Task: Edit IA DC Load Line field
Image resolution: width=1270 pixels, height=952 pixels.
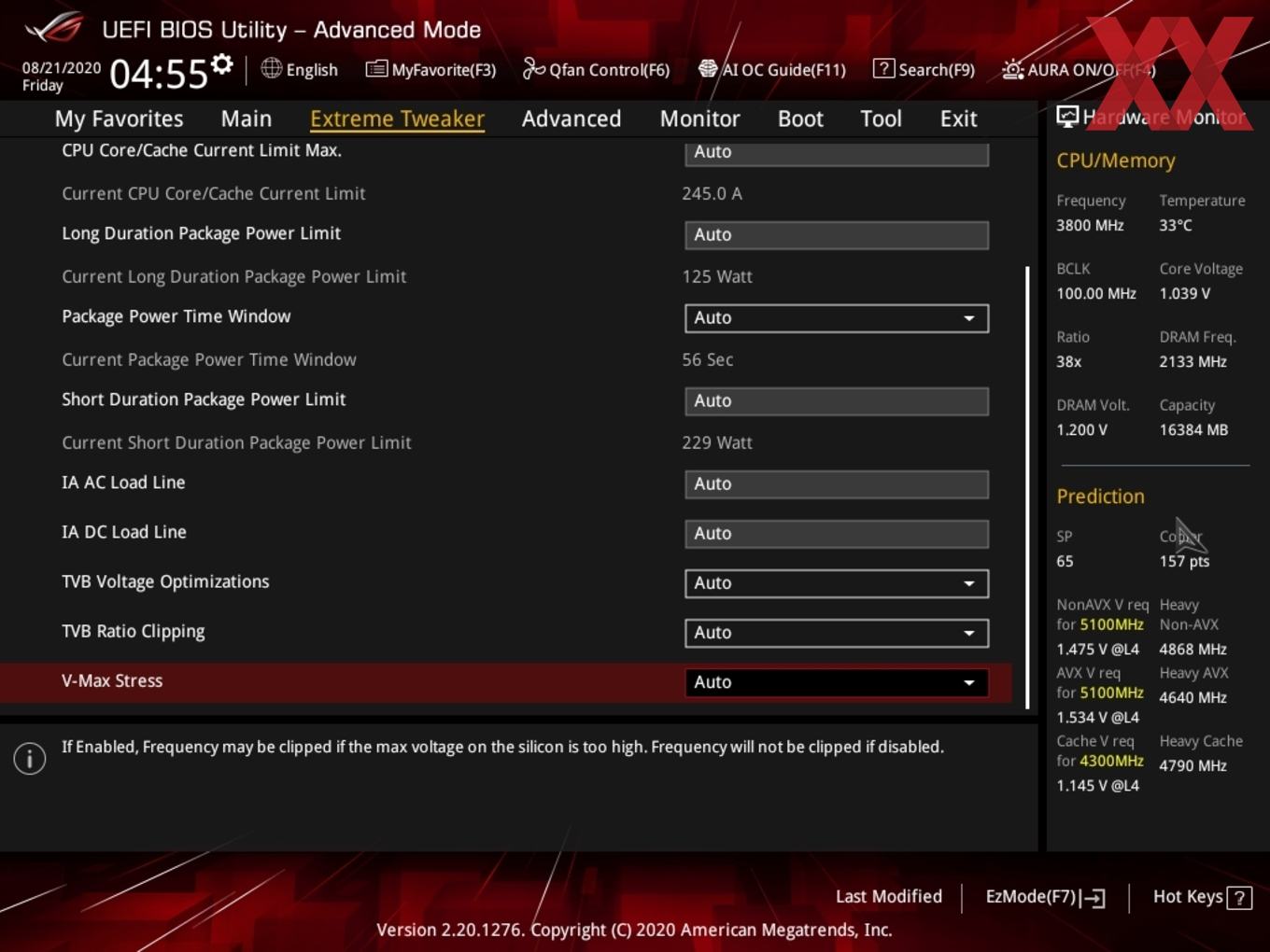Action: point(837,533)
